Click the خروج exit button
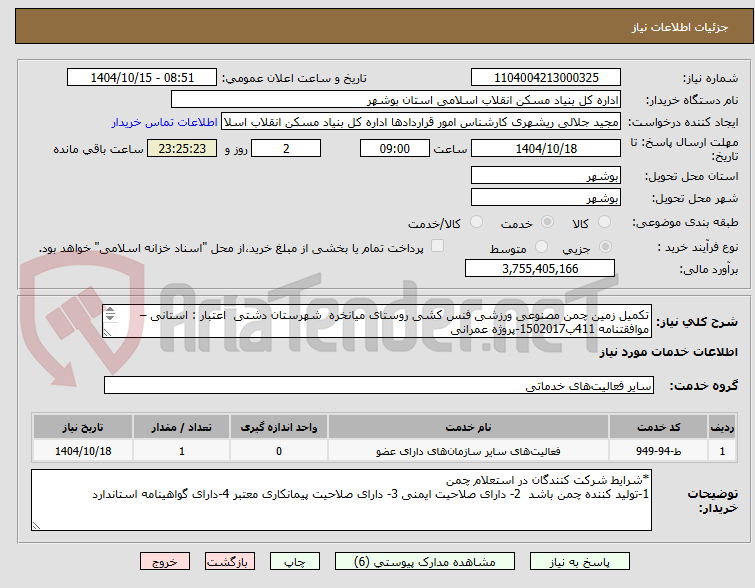 [x=165, y=562]
